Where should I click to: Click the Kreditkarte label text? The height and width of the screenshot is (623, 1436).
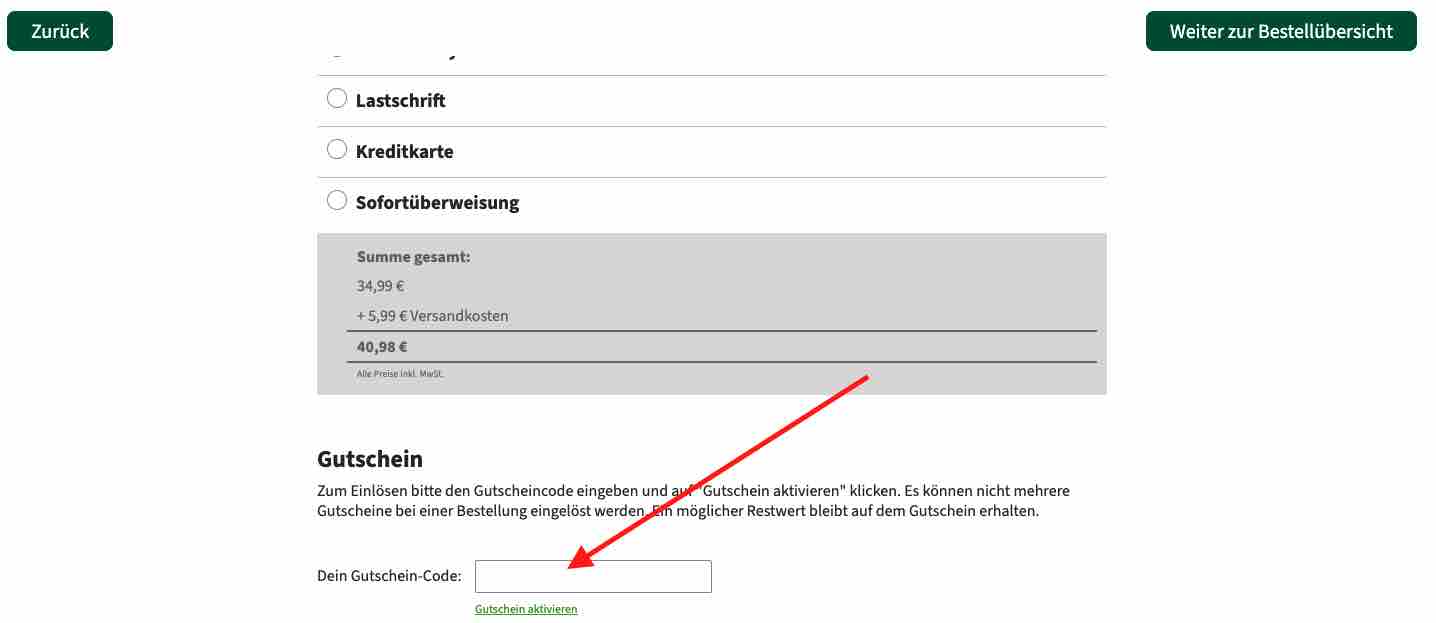click(405, 152)
